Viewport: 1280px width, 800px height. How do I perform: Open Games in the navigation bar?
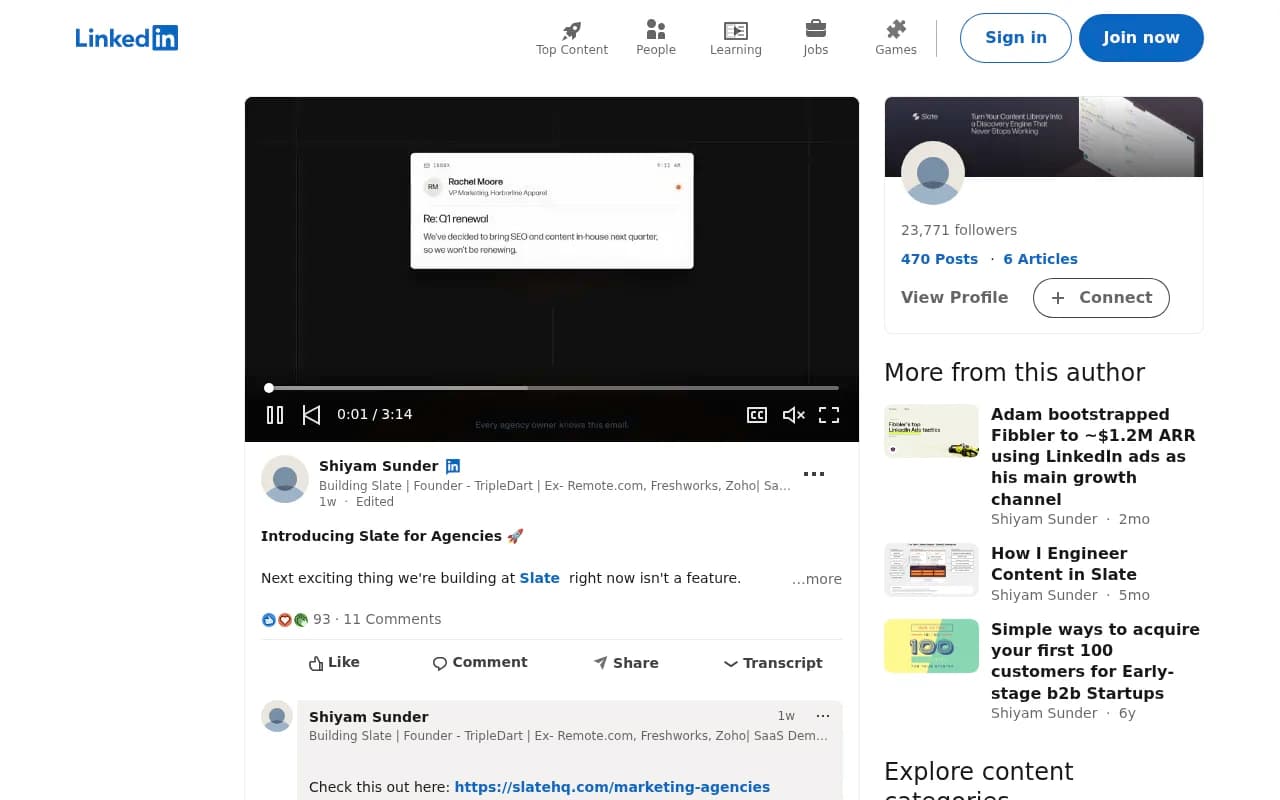[x=896, y=39]
